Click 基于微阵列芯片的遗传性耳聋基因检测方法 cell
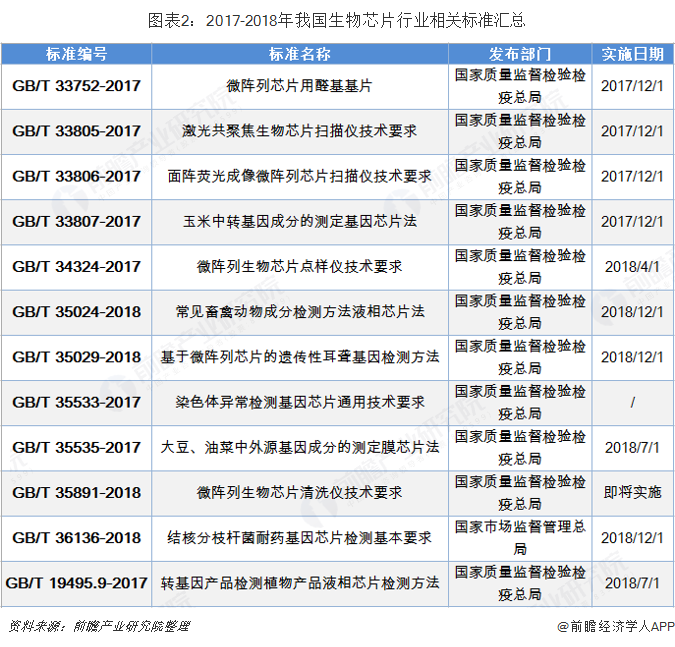Image resolution: width=675 pixels, height=647 pixels. tap(299, 357)
